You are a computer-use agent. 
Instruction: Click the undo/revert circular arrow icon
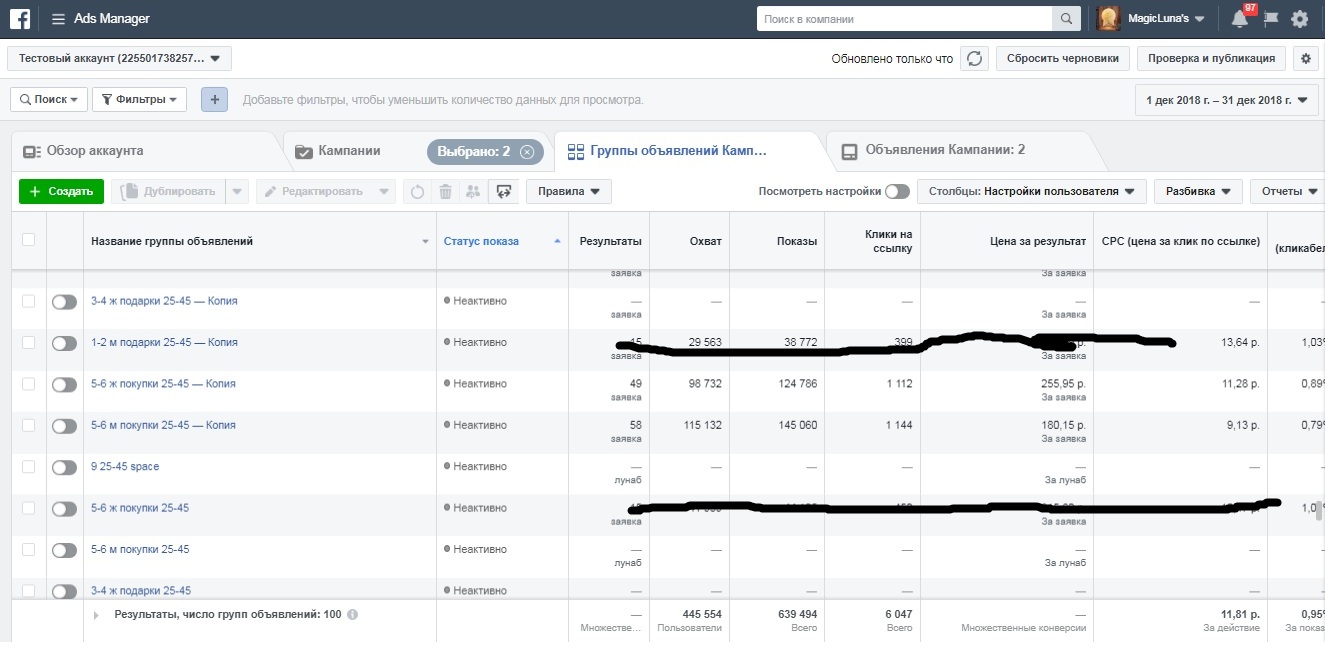[417, 191]
